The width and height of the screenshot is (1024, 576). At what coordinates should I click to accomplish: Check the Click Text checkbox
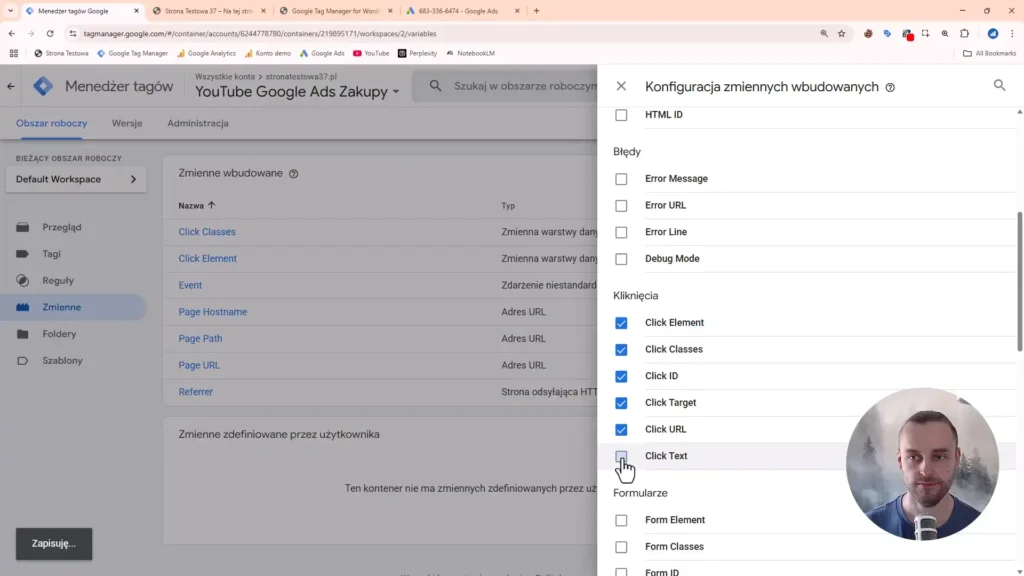tap(621, 456)
